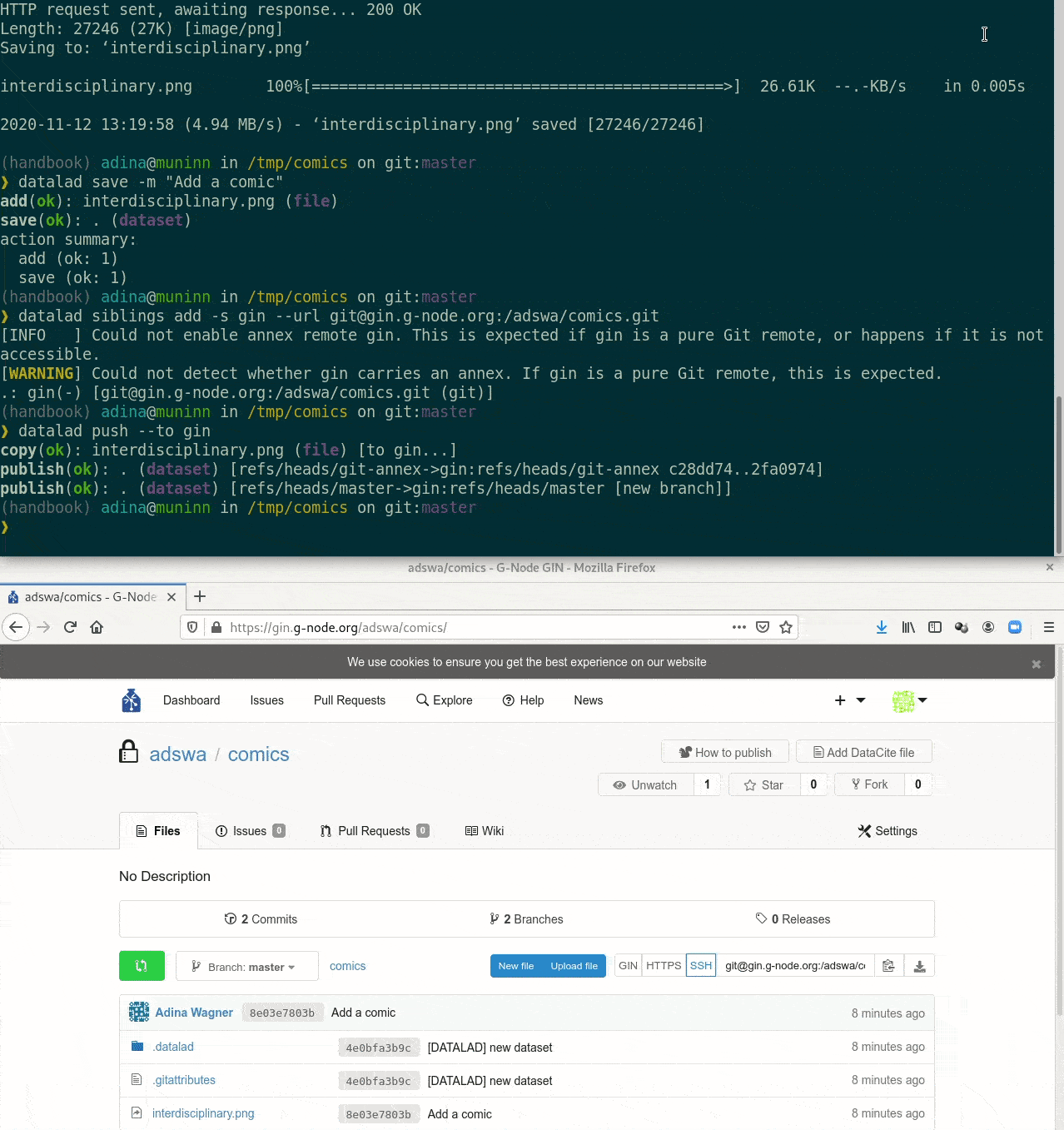Select the HTTPS clone protocol
The height and width of the screenshot is (1130, 1064).
point(664,966)
